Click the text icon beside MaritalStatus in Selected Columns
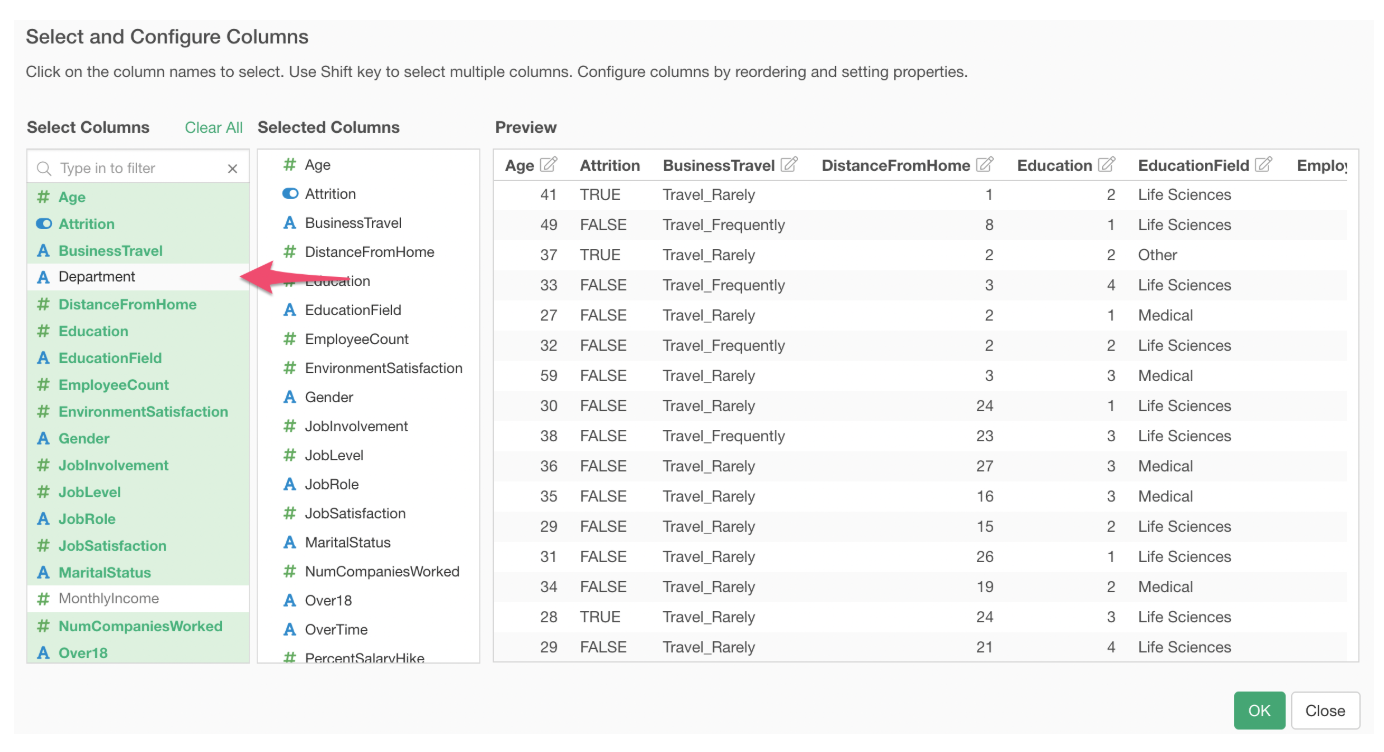The width and height of the screenshot is (1384, 752). tap(290, 542)
